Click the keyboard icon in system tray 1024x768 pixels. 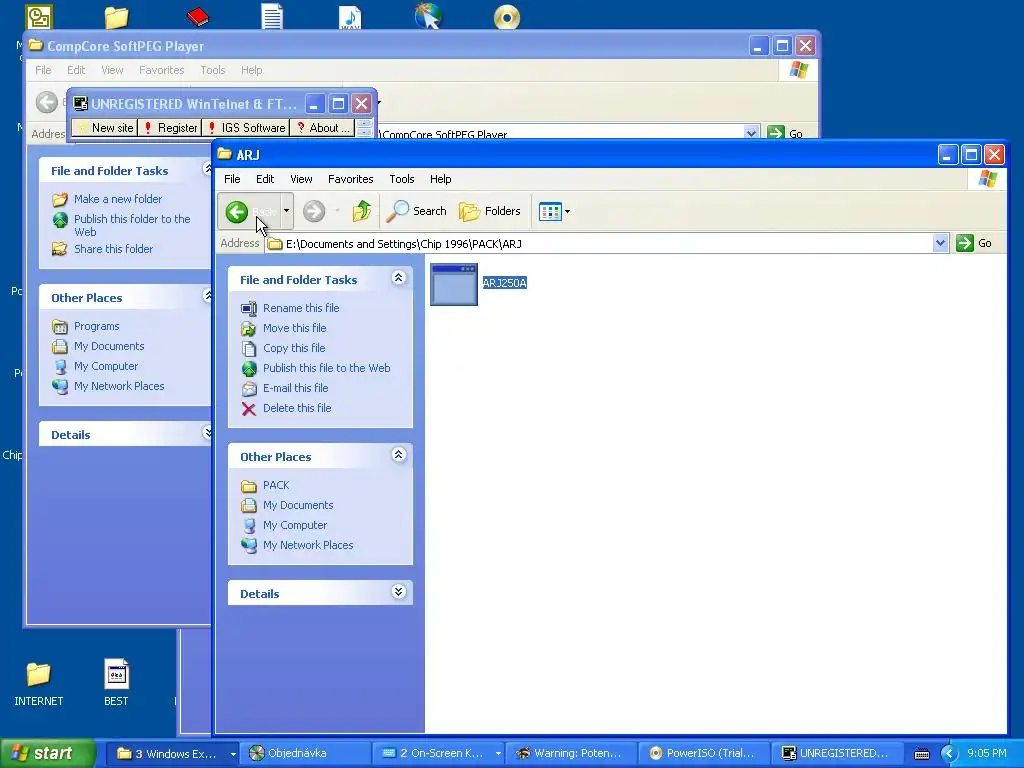tap(921, 754)
